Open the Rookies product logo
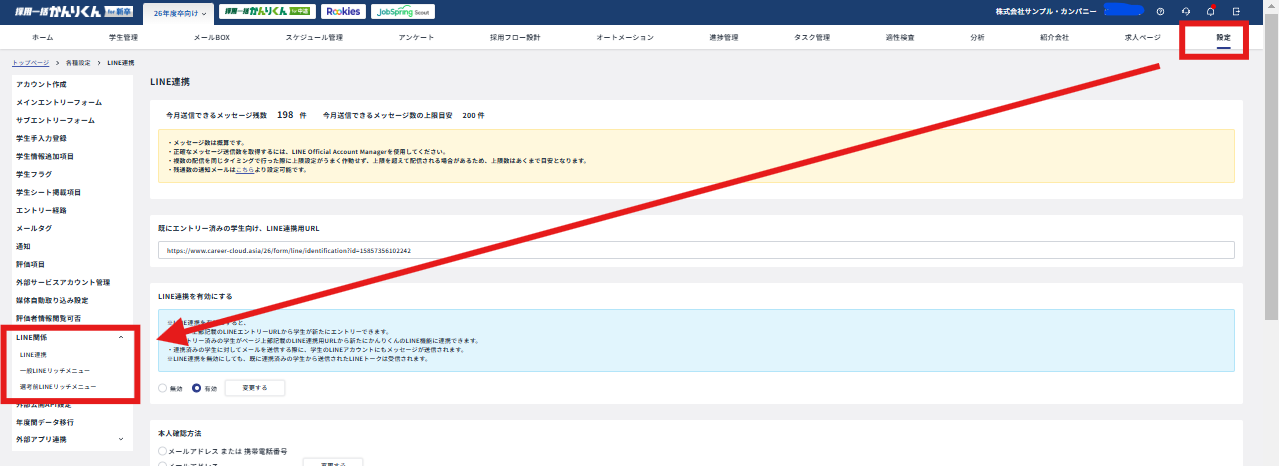1279x466 pixels. (x=343, y=11)
